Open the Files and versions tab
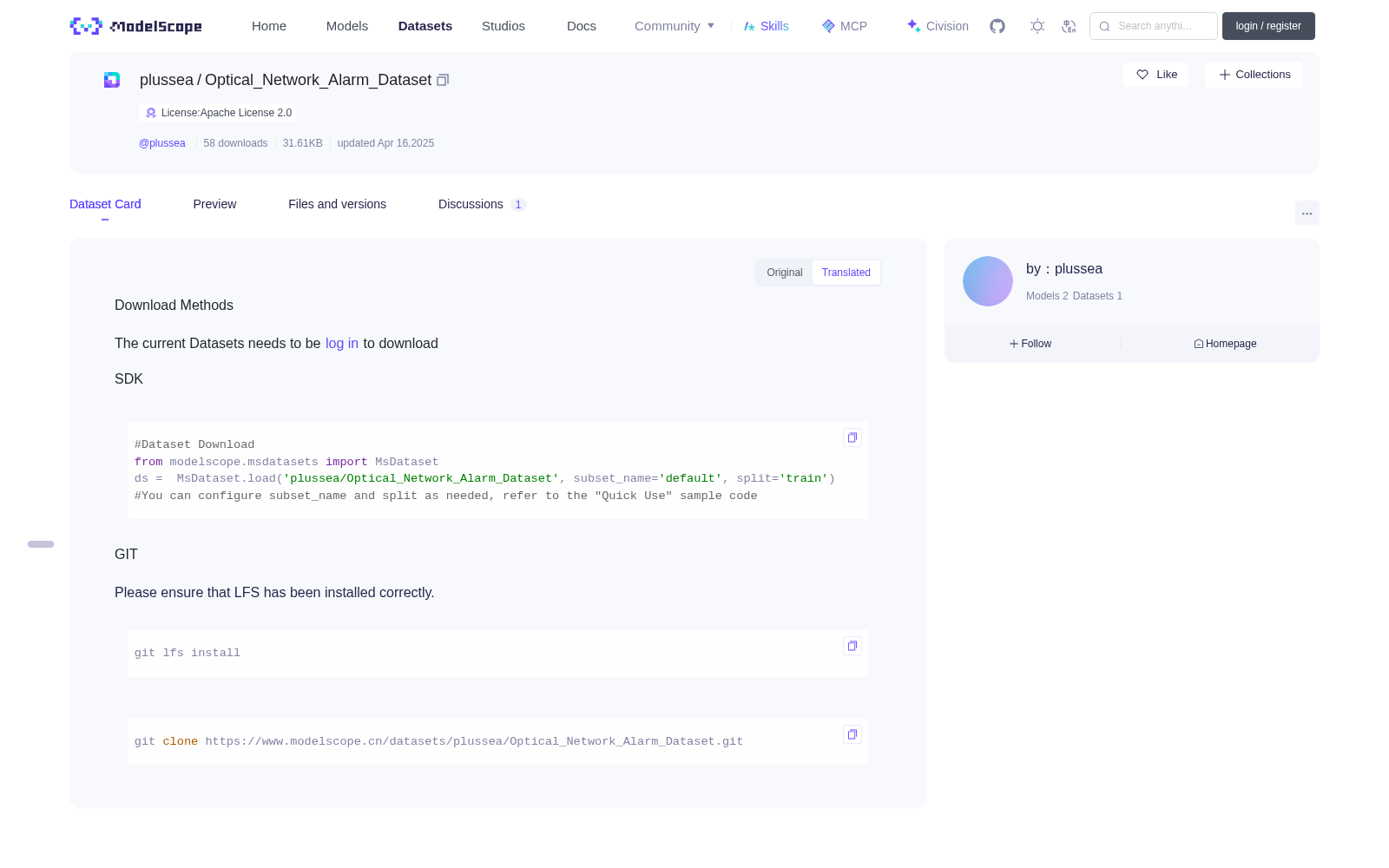 (x=337, y=204)
